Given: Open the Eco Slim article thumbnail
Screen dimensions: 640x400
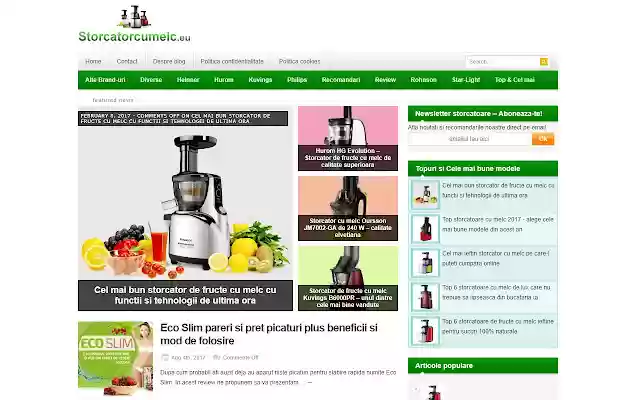Looking at the screenshot, I should [116, 357].
